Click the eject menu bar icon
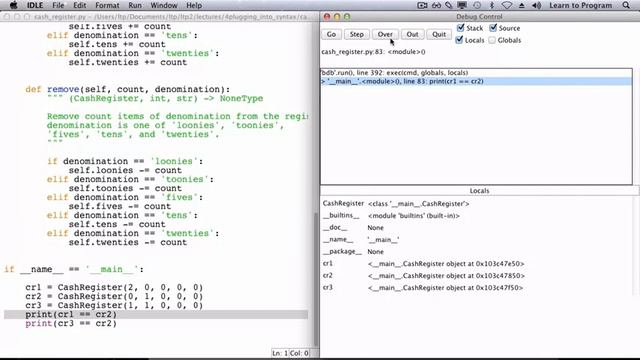 pyautogui.click(x=522, y=5)
